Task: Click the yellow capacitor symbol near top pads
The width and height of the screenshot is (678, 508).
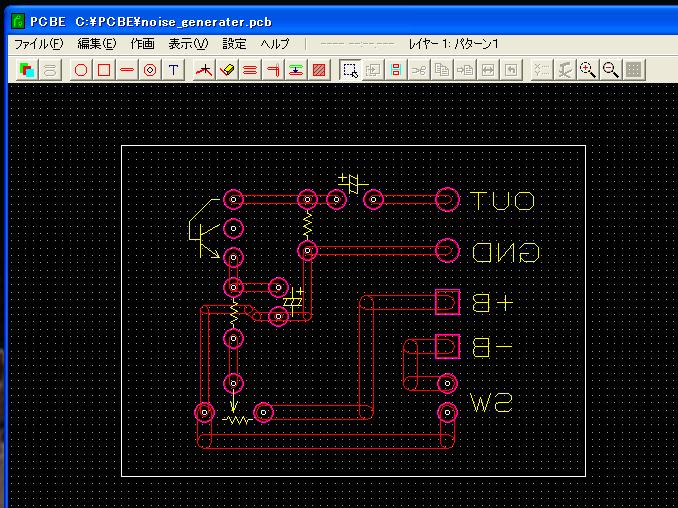Action: pos(353,184)
